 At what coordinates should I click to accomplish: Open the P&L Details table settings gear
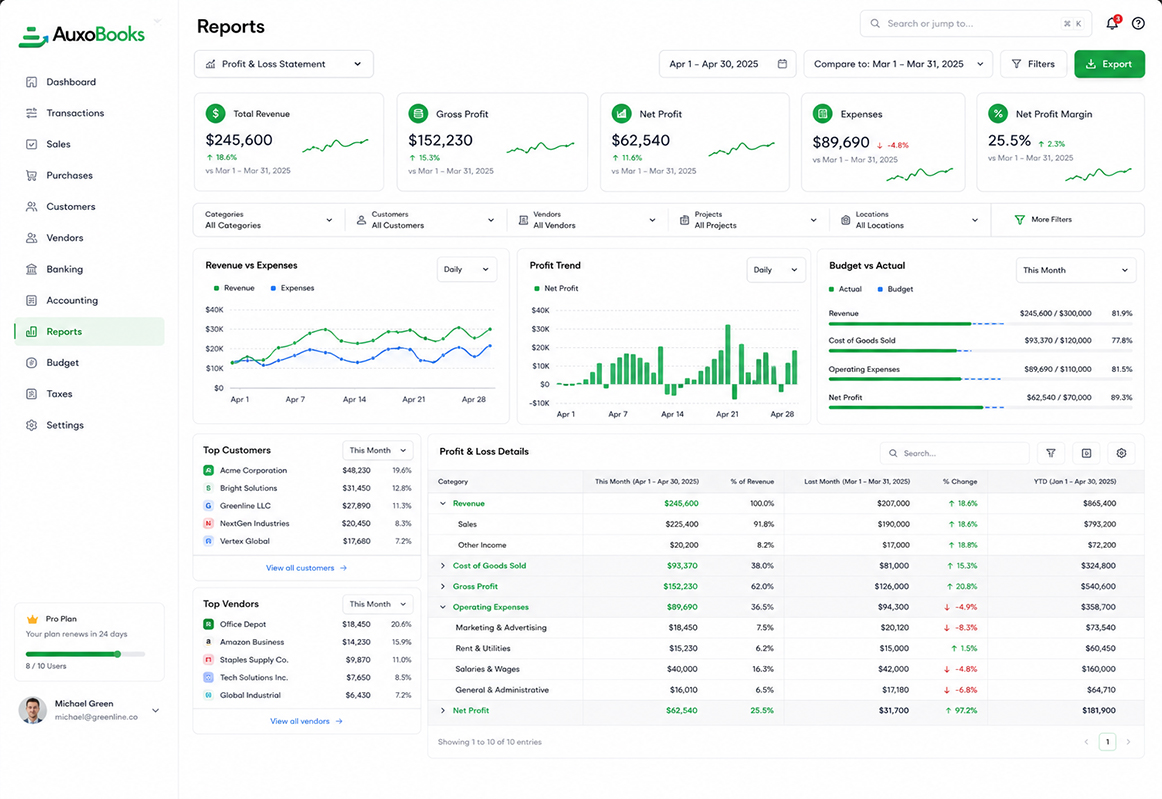[1121, 453]
